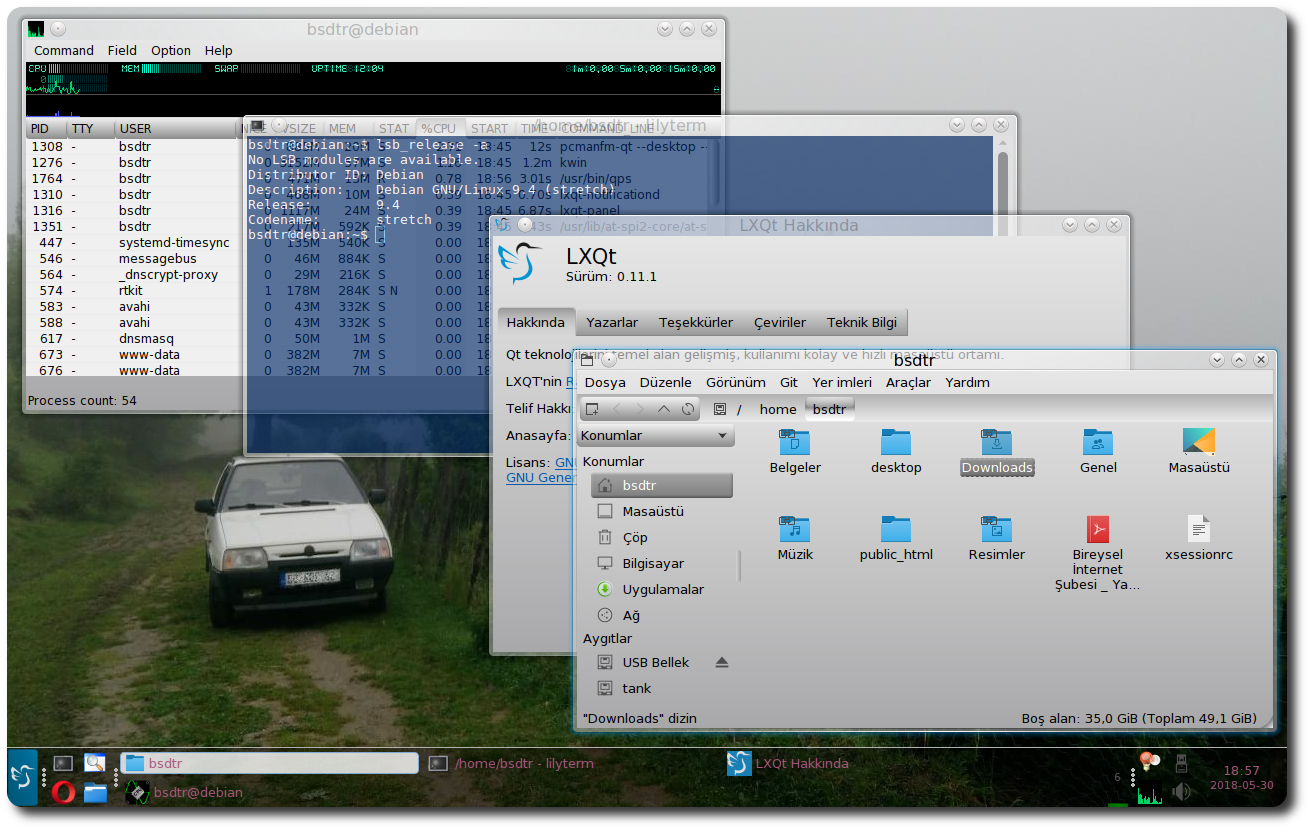
Task: Open Uygulamalar in the sidebar
Action: (661, 589)
